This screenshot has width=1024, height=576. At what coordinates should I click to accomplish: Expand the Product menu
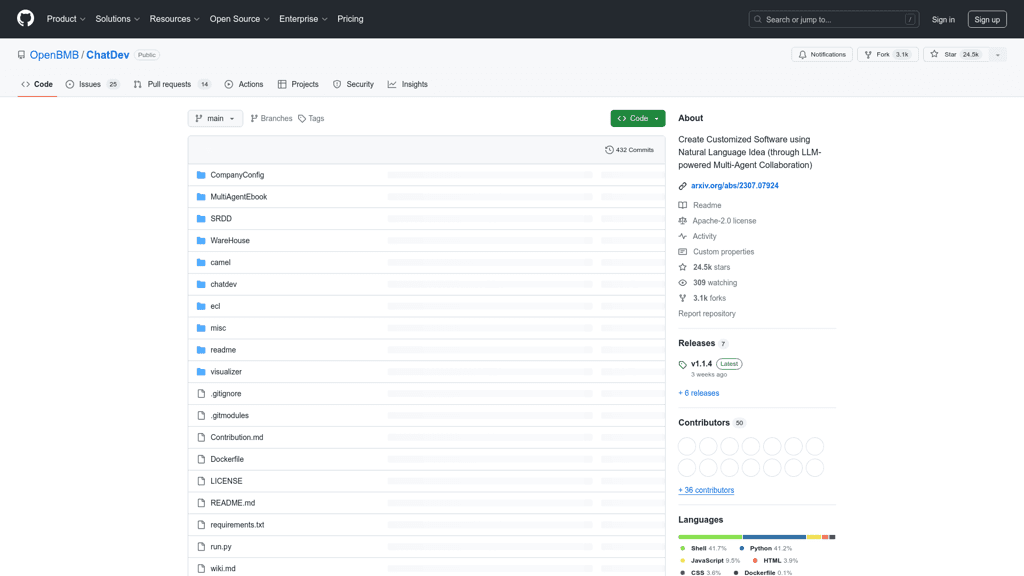[x=66, y=19]
